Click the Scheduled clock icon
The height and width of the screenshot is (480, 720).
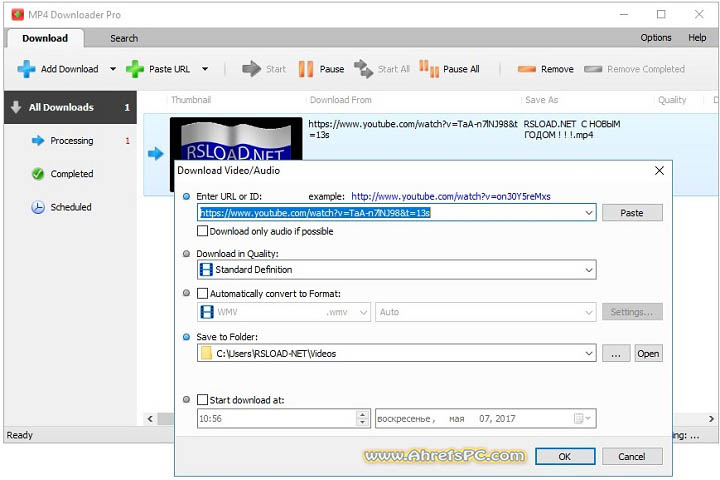click(38, 207)
